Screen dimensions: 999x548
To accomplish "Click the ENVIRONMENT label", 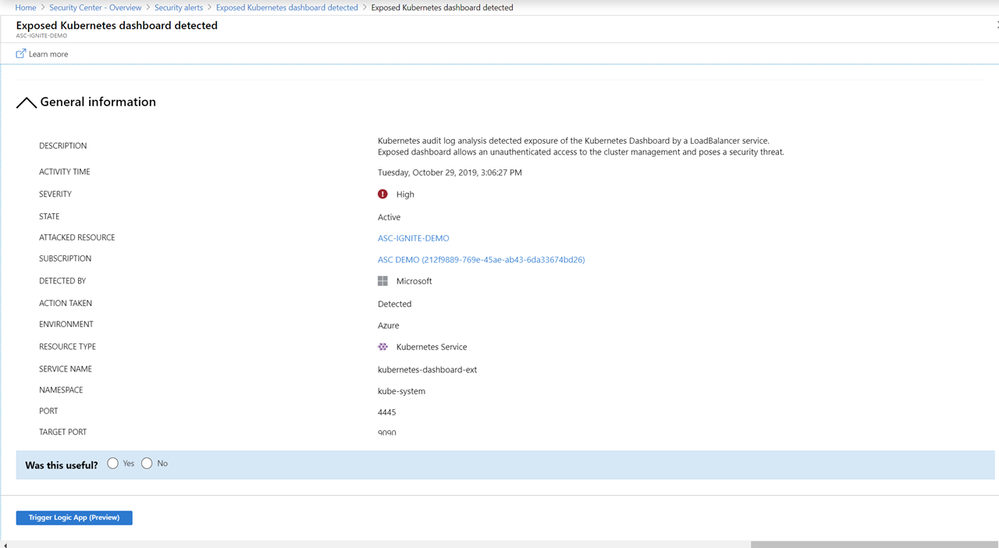I will (x=66, y=324).
